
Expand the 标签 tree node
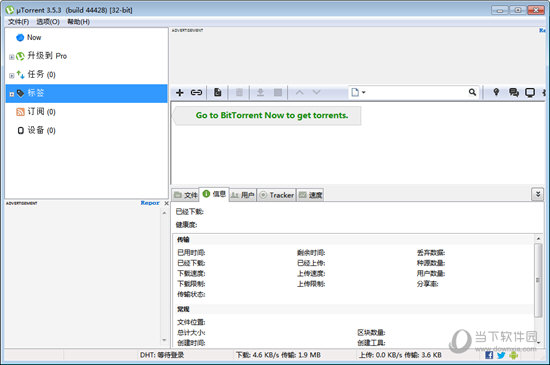(x=12, y=94)
